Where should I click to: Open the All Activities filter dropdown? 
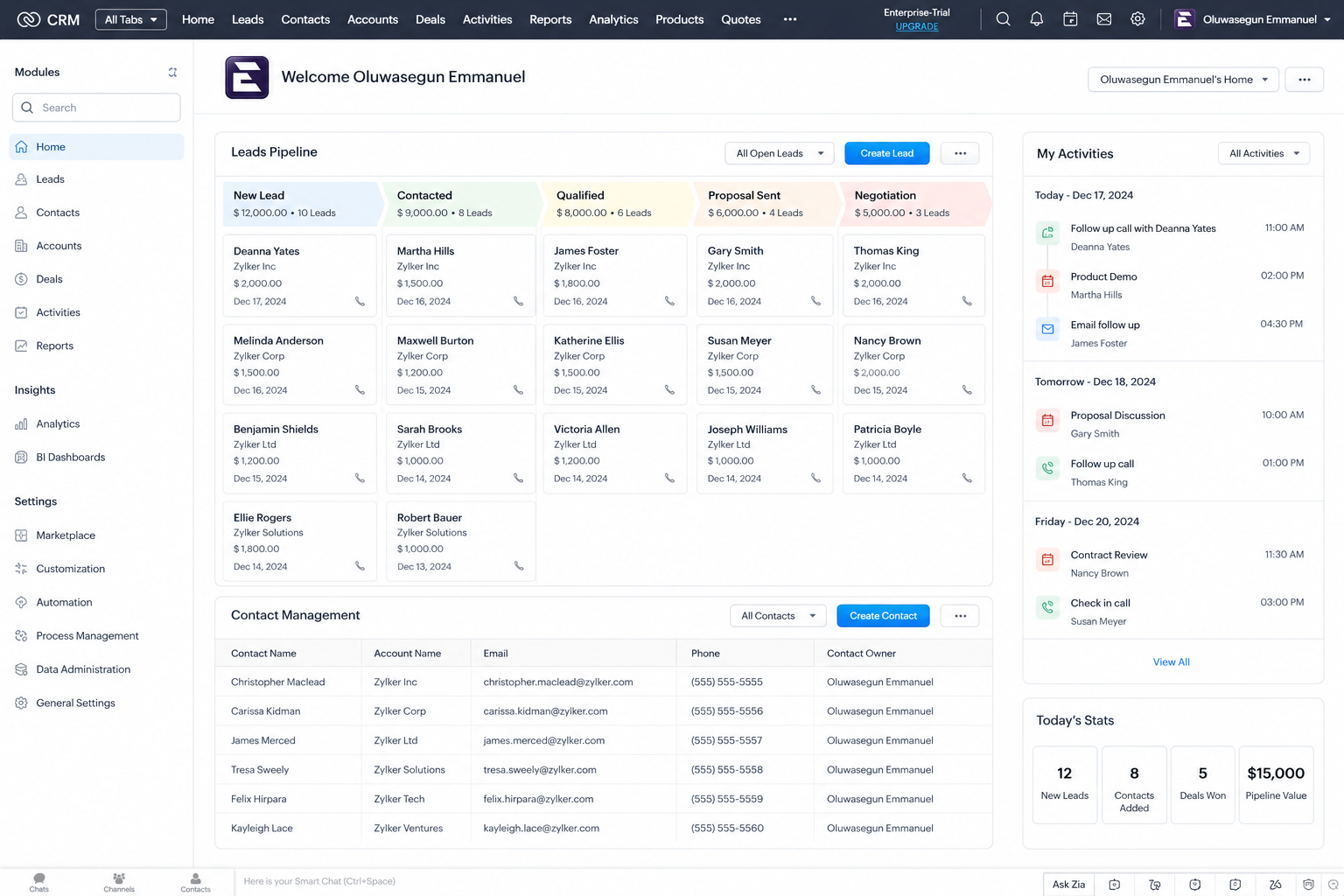[x=1263, y=153]
